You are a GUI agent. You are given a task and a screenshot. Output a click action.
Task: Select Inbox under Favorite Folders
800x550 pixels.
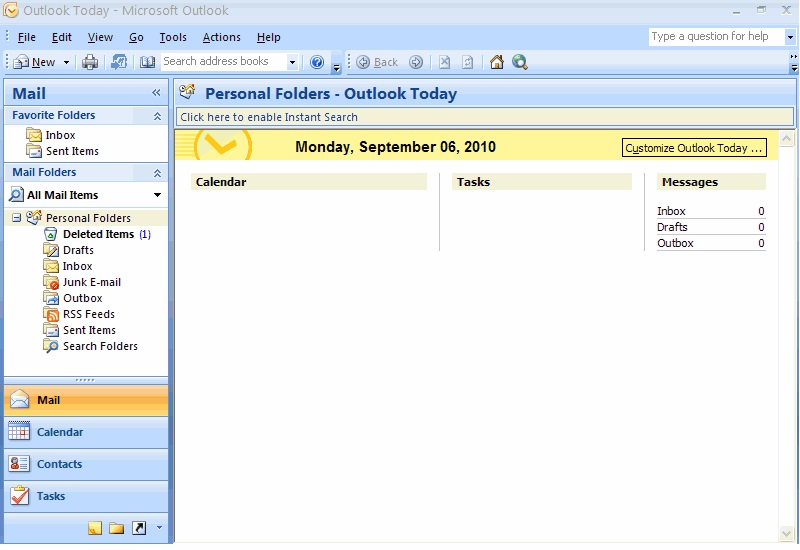click(51, 135)
